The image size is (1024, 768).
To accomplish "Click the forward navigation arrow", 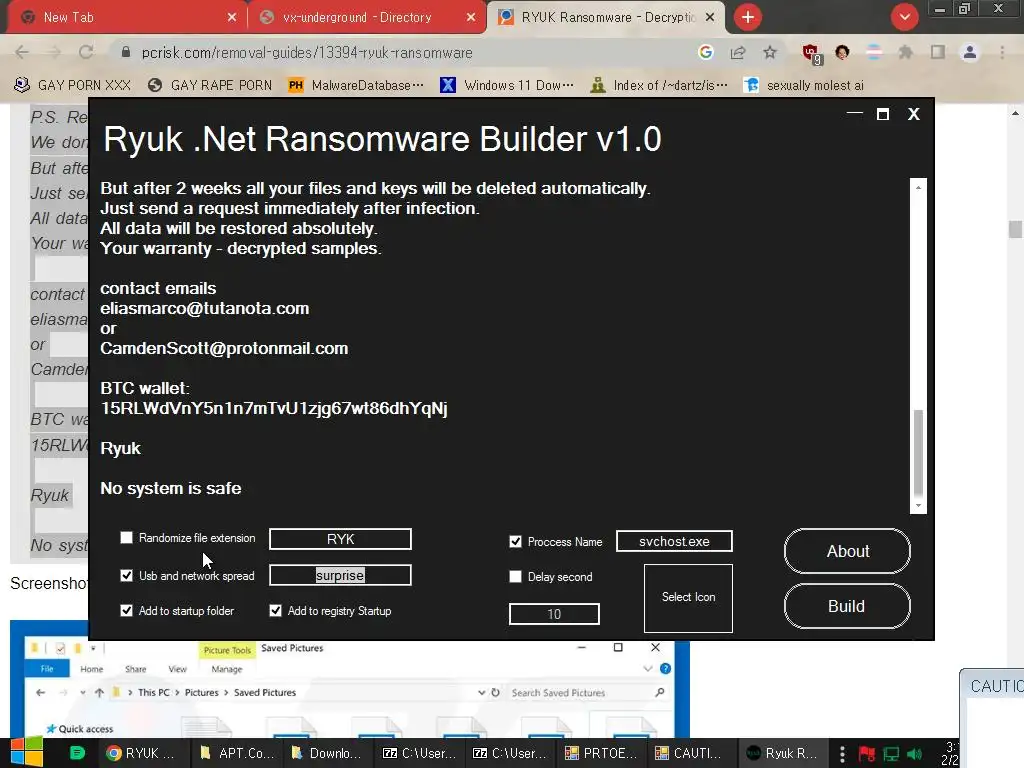I will (54, 52).
